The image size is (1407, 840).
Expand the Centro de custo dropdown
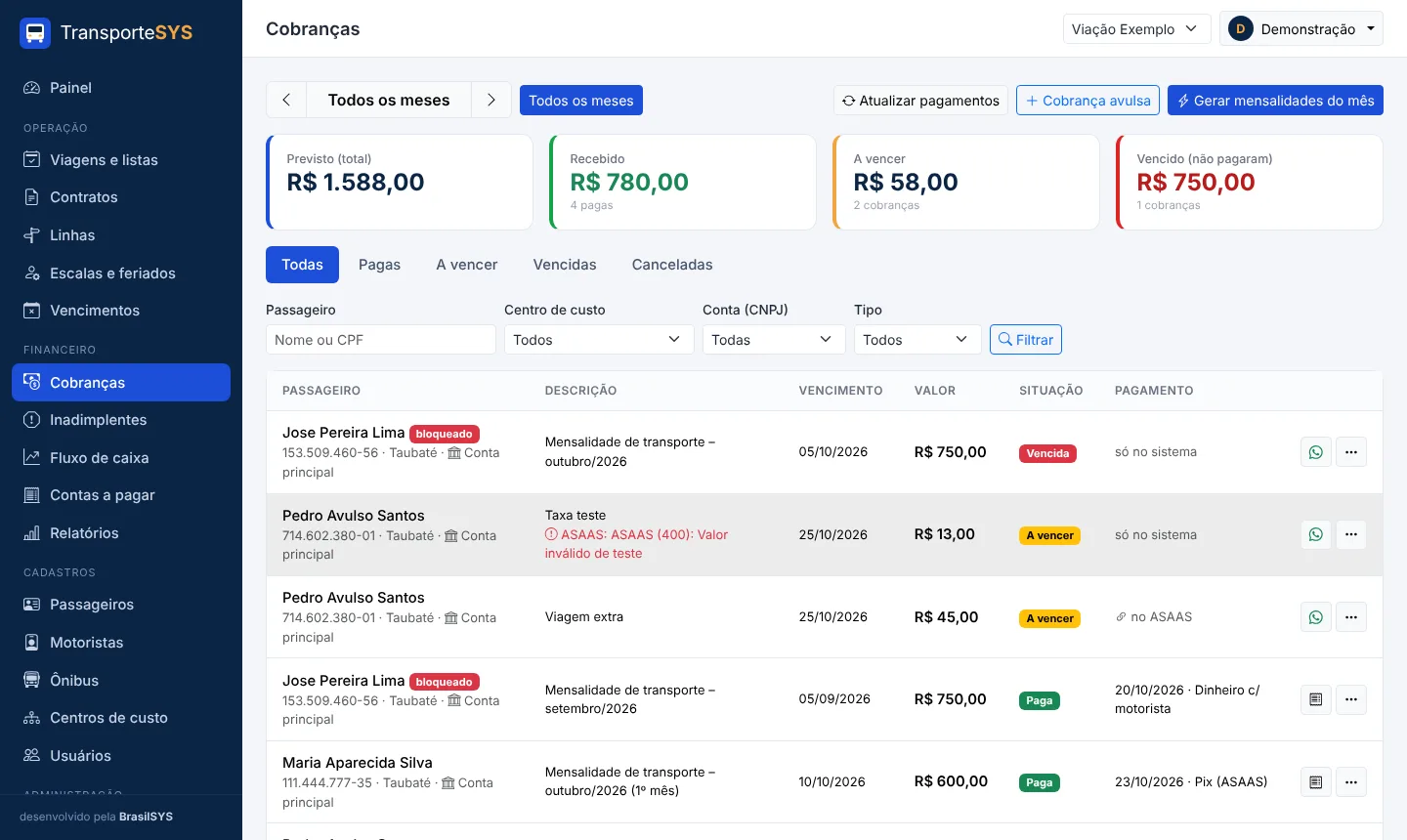599,340
